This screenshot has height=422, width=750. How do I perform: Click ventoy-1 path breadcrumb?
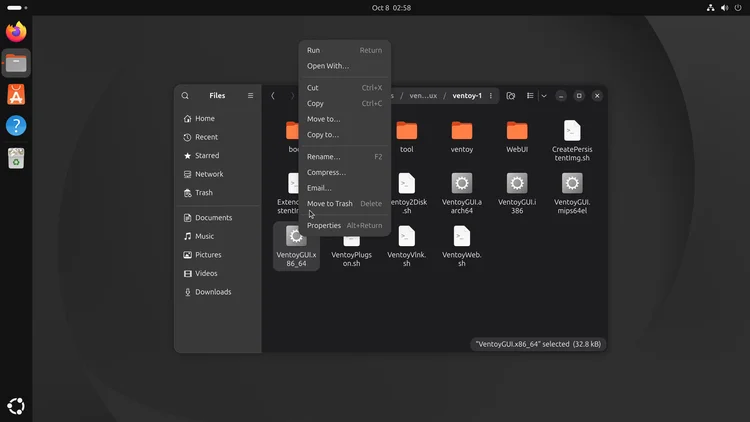click(467, 96)
